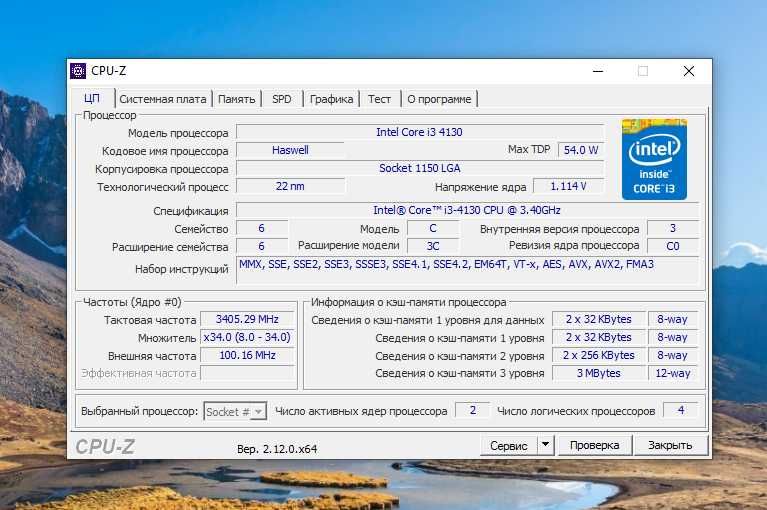
Task: Open the Системная плата tab
Action: pyautogui.click(x=163, y=99)
